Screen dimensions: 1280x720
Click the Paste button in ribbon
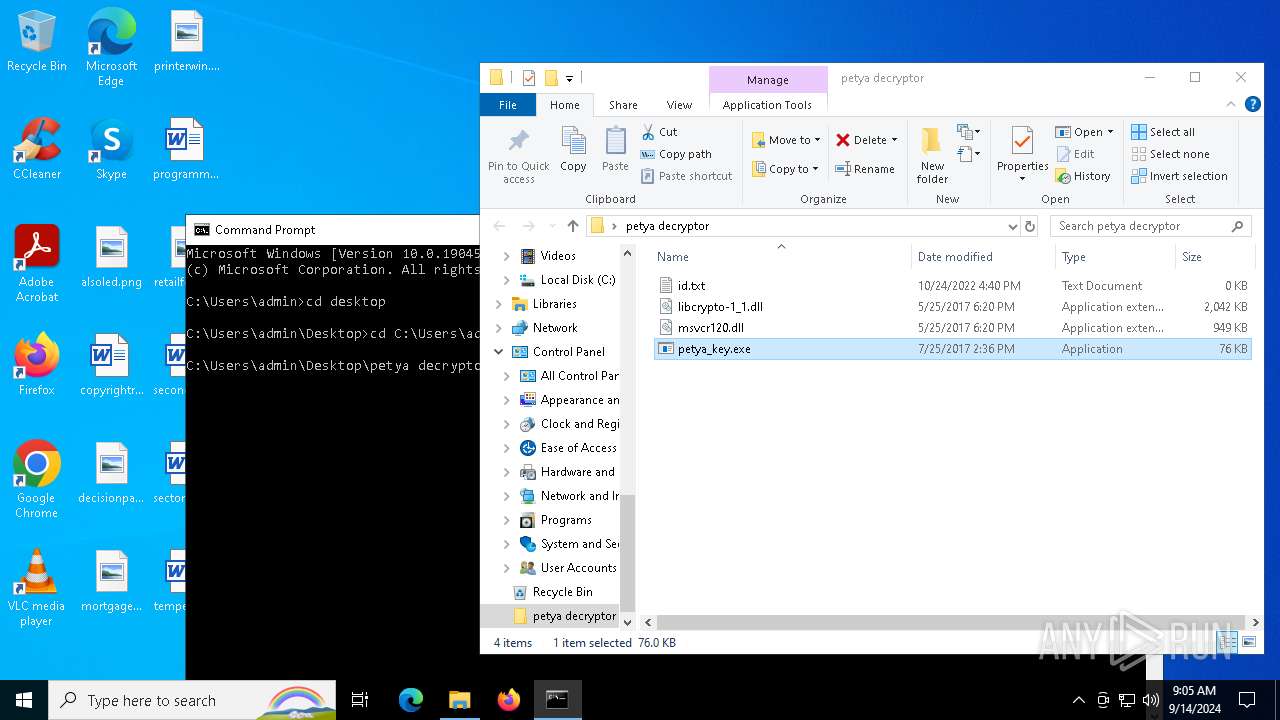[x=615, y=150]
